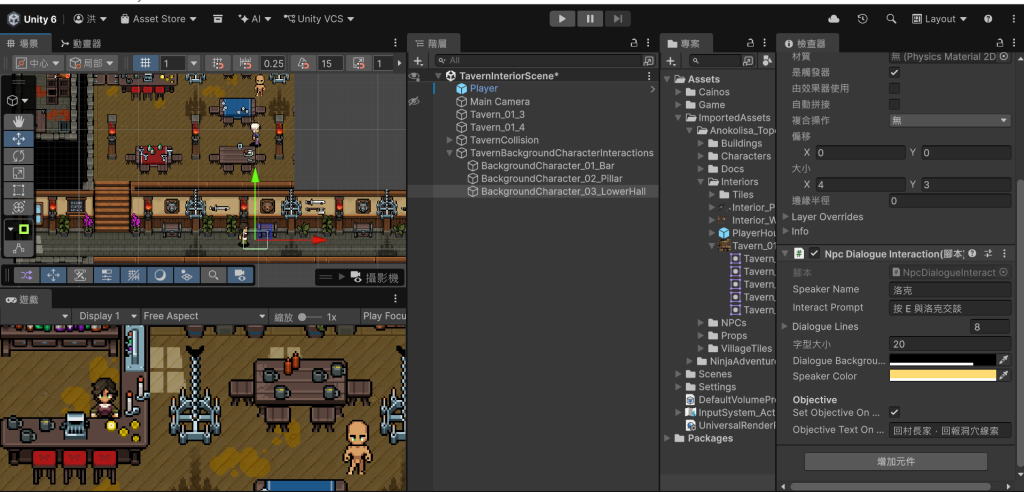Toggle the 是觸發器 checkbox

[895, 73]
